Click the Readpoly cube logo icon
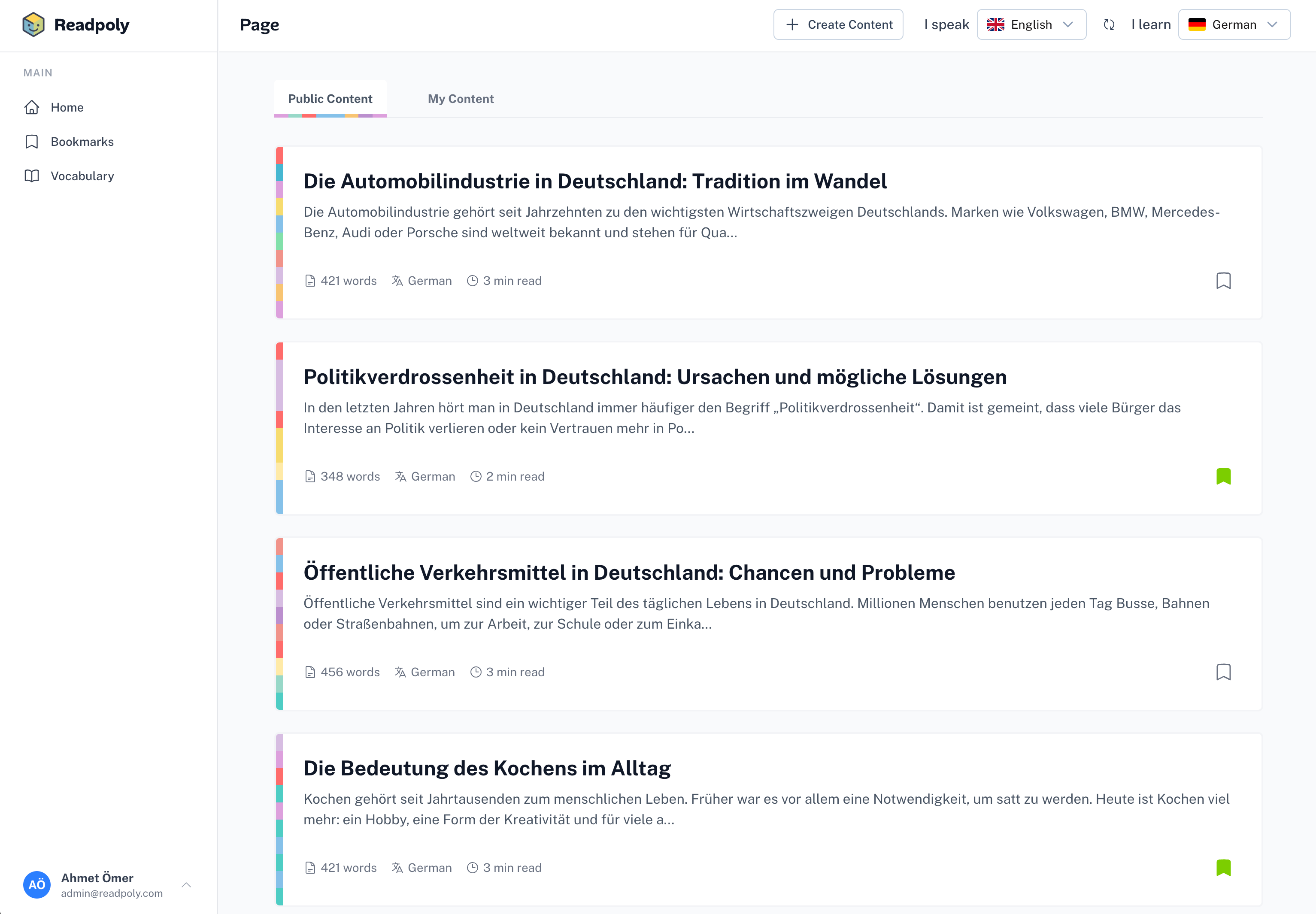The height and width of the screenshot is (914, 1316). (x=33, y=24)
